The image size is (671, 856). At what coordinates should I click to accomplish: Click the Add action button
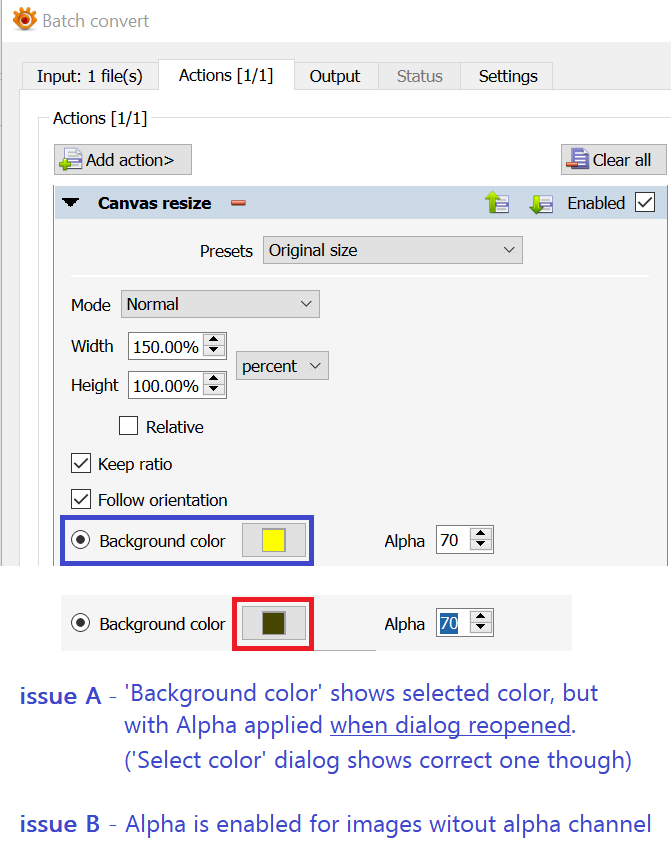[122, 160]
